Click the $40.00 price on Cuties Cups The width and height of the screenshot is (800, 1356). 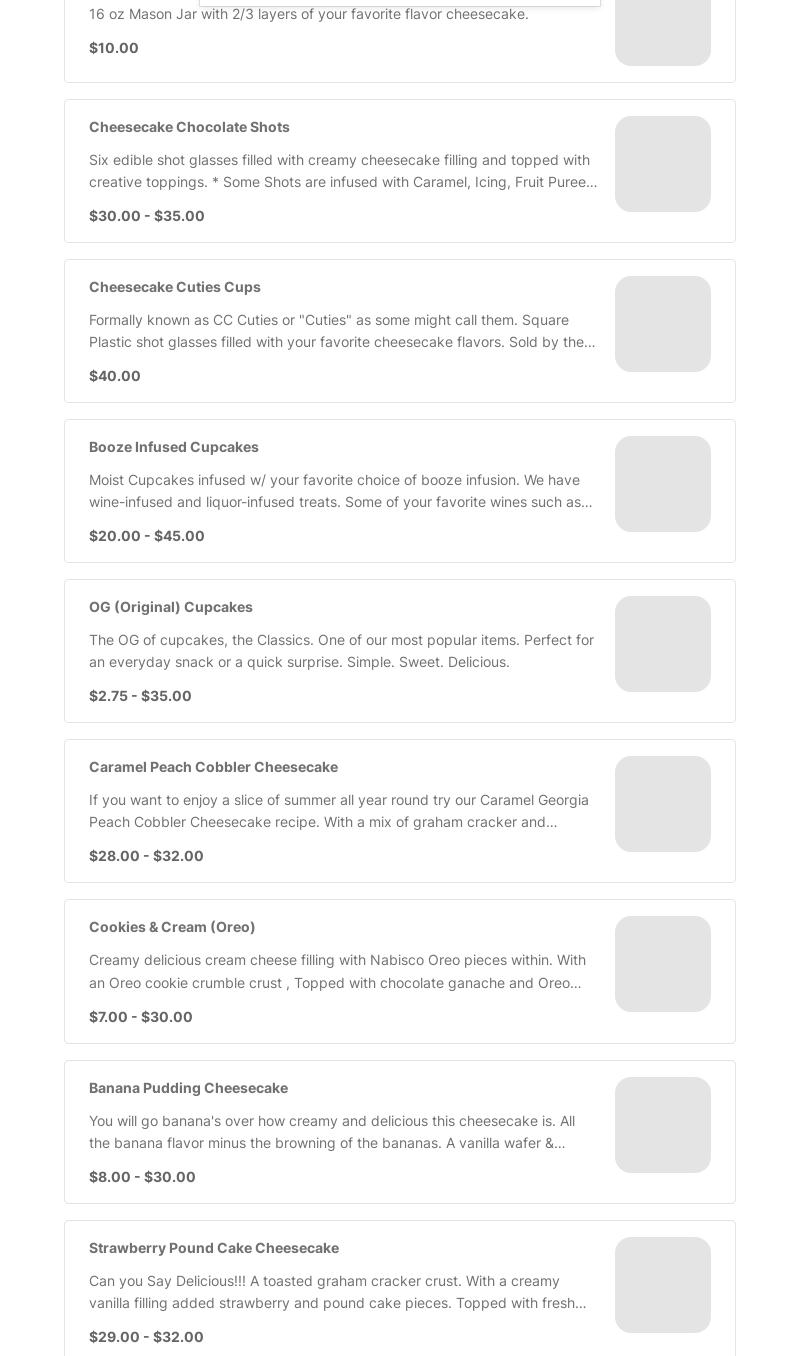tap(115, 376)
